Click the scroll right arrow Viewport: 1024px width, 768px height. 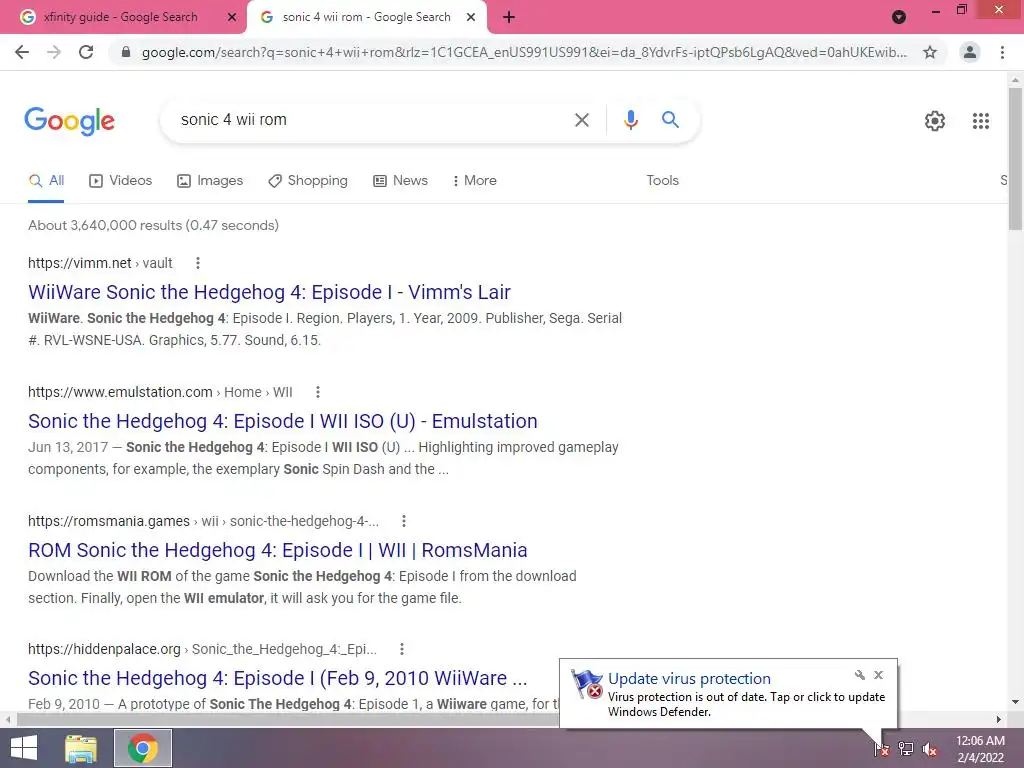pos(999,720)
